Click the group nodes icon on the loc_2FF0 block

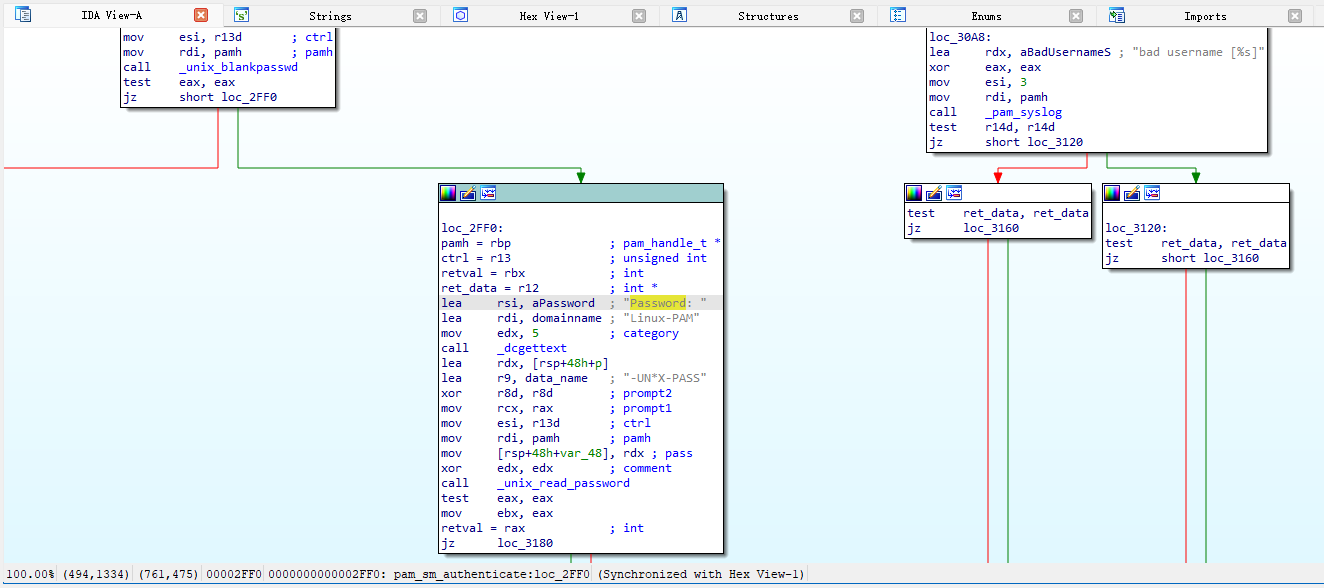pyautogui.click(x=488, y=193)
